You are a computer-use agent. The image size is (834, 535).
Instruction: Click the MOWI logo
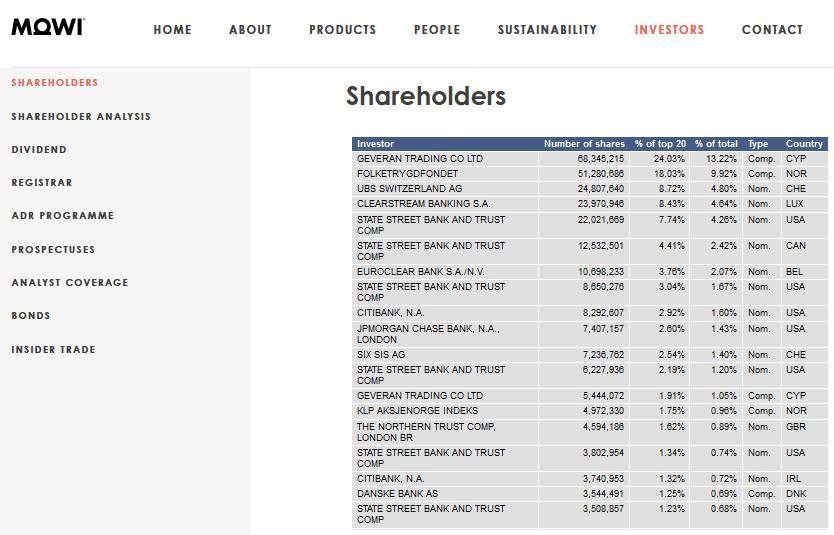coord(47,27)
